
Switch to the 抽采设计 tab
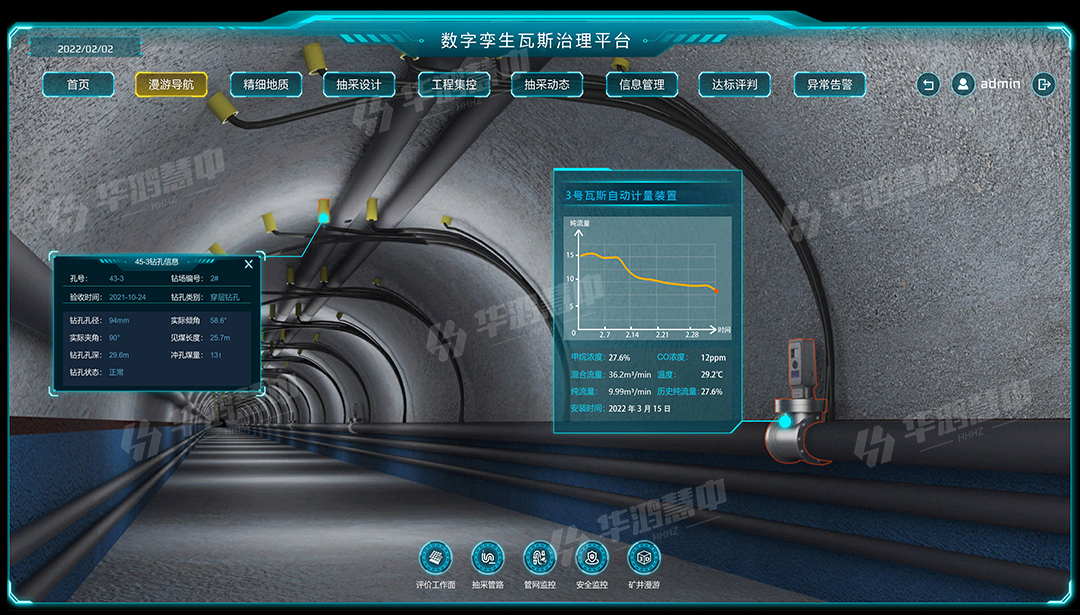click(359, 85)
